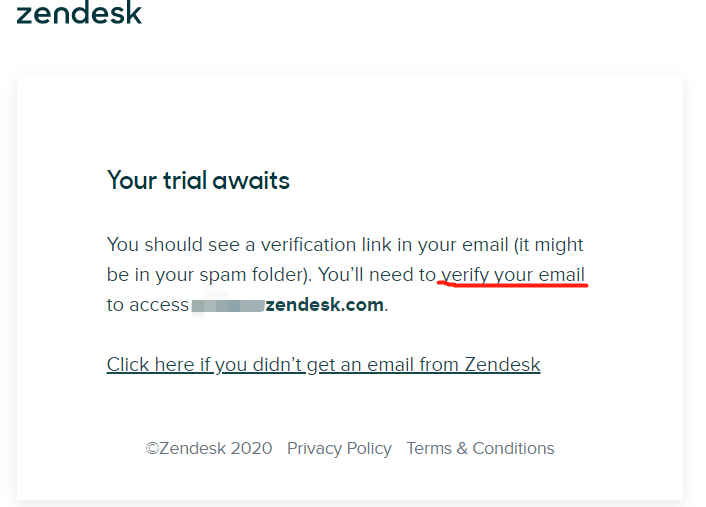This screenshot has height=507, width=706.
Task: Click the word 'Policy' in the footer
Action: (369, 449)
